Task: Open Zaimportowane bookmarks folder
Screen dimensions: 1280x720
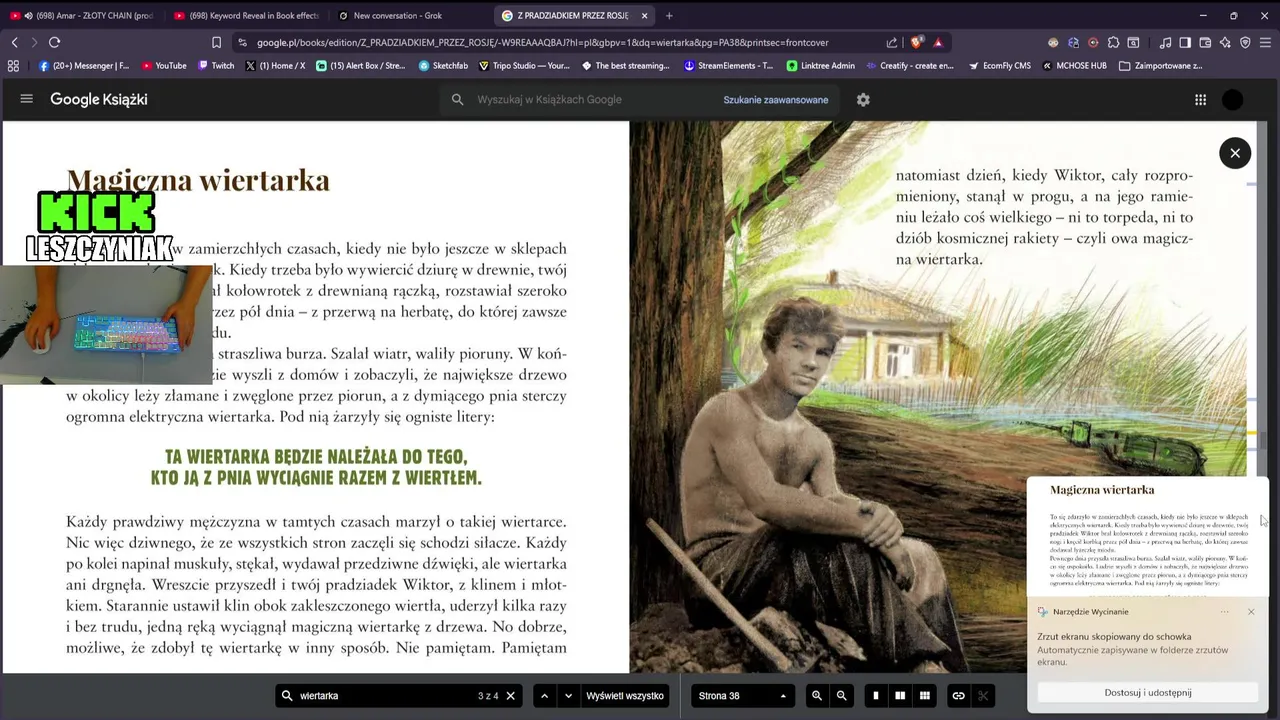Action: click(1161, 66)
